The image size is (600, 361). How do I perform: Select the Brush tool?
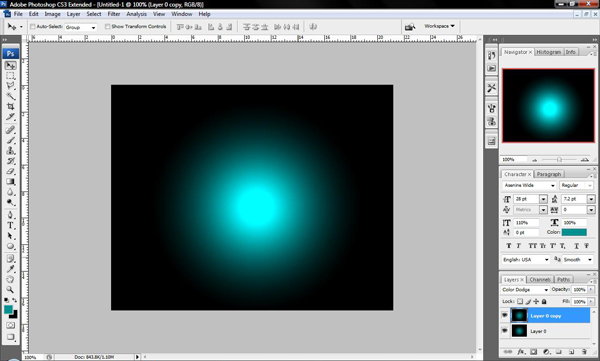point(10,140)
